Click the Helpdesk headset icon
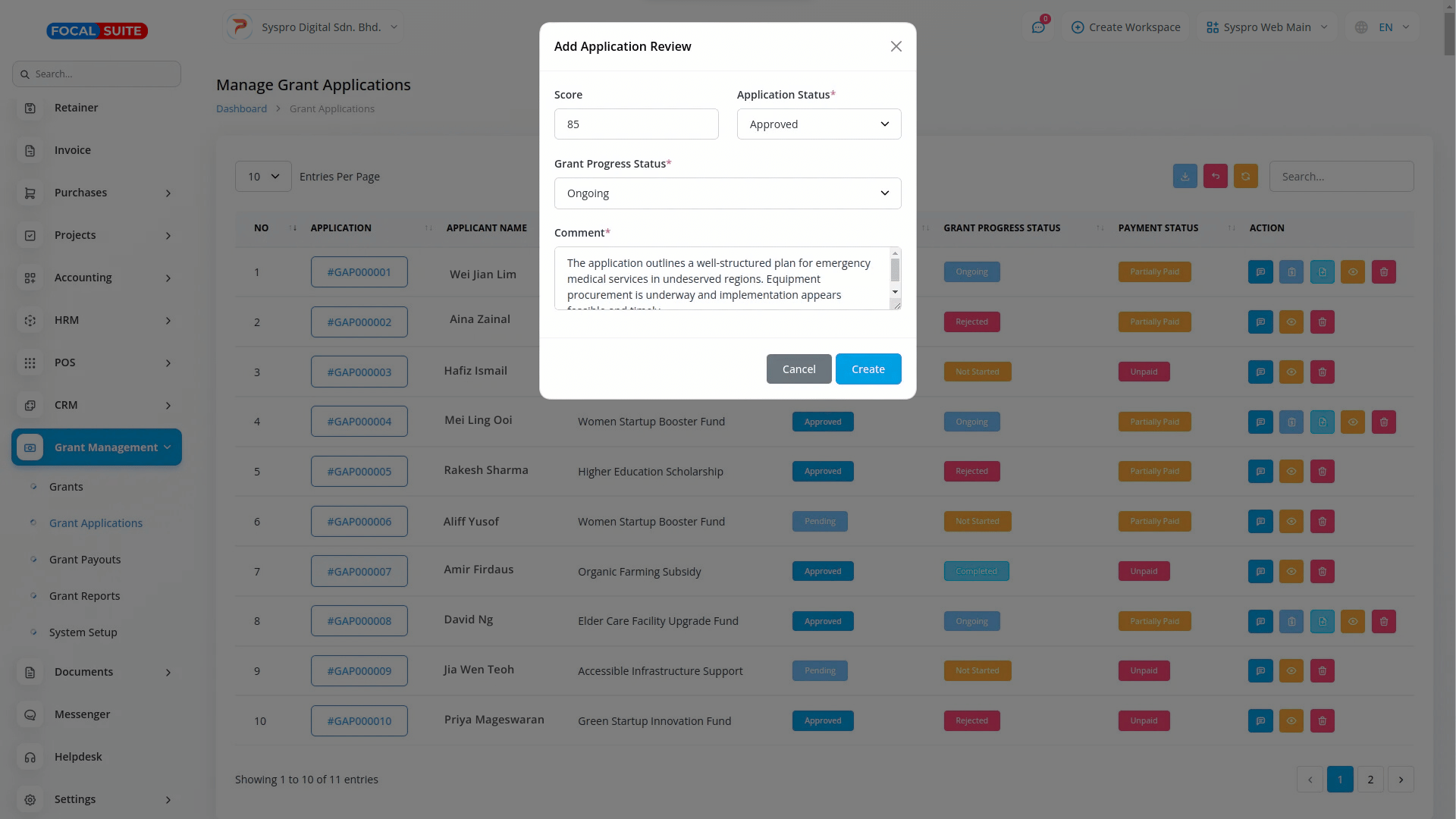The image size is (1456, 819). [x=30, y=758]
